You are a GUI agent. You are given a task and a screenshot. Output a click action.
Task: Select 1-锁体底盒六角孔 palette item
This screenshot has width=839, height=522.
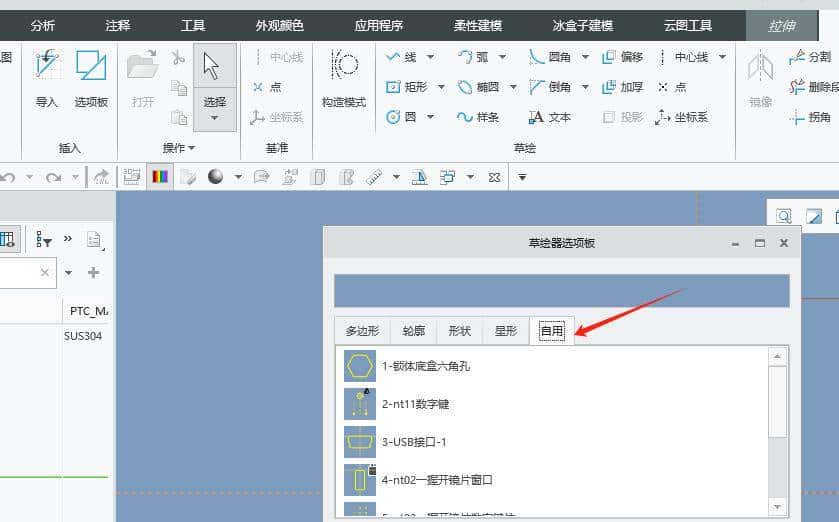point(554,366)
